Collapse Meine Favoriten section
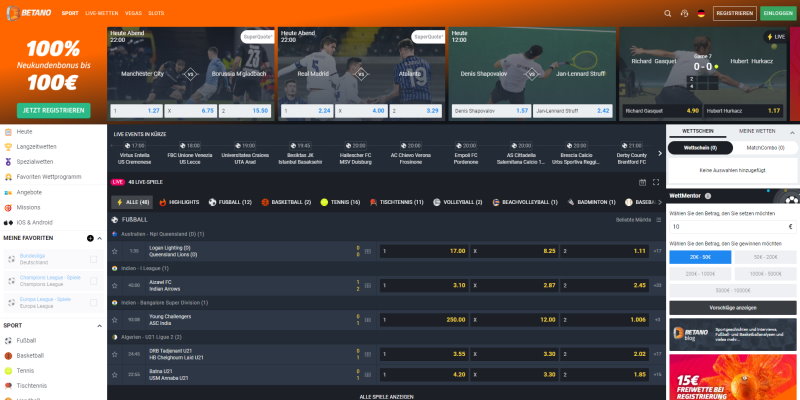The width and height of the screenshot is (800, 400). click(99, 238)
